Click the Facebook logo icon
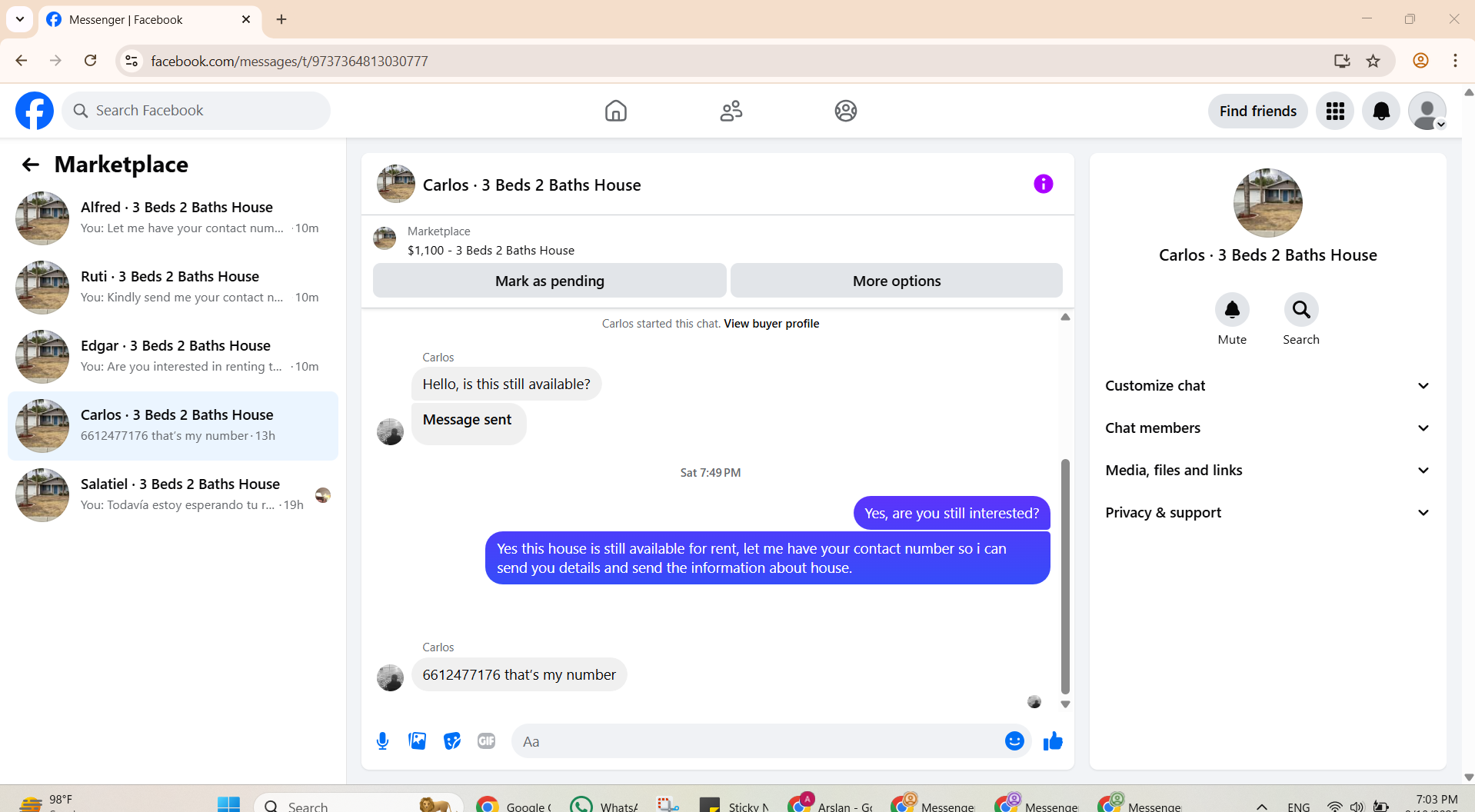 click(35, 111)
